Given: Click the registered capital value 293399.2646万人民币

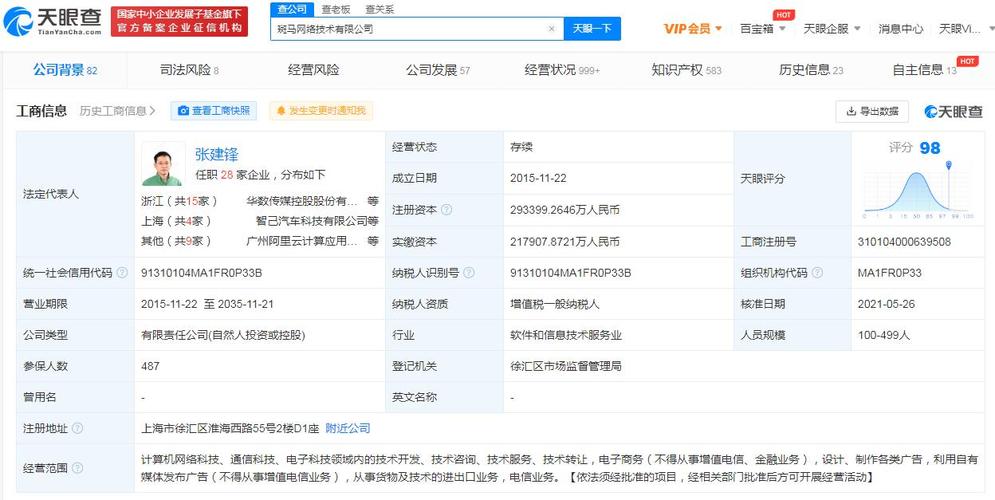Looking at the screenshot, I should (x=564, y=210).
